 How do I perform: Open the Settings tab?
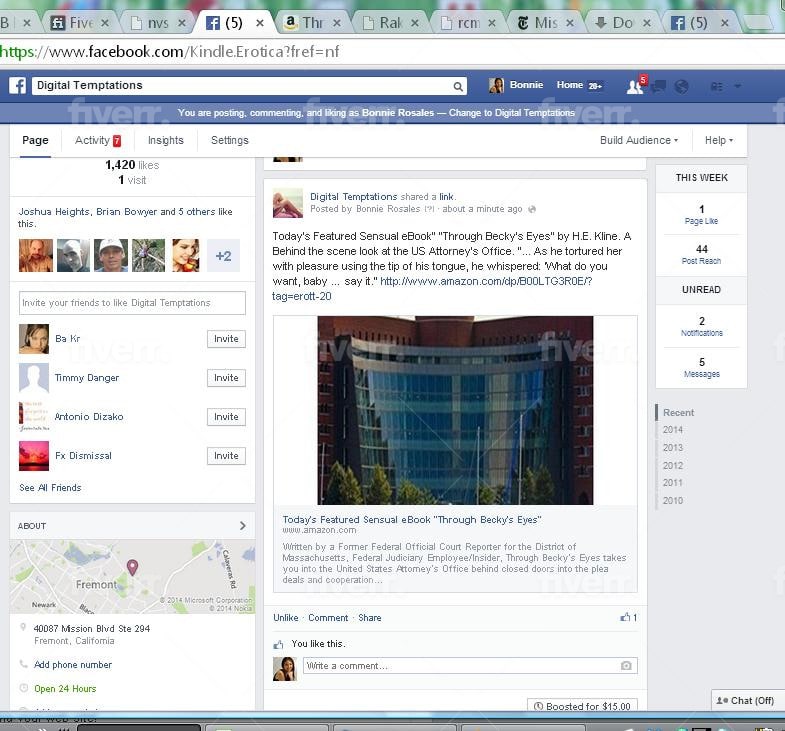pos(230,140)
